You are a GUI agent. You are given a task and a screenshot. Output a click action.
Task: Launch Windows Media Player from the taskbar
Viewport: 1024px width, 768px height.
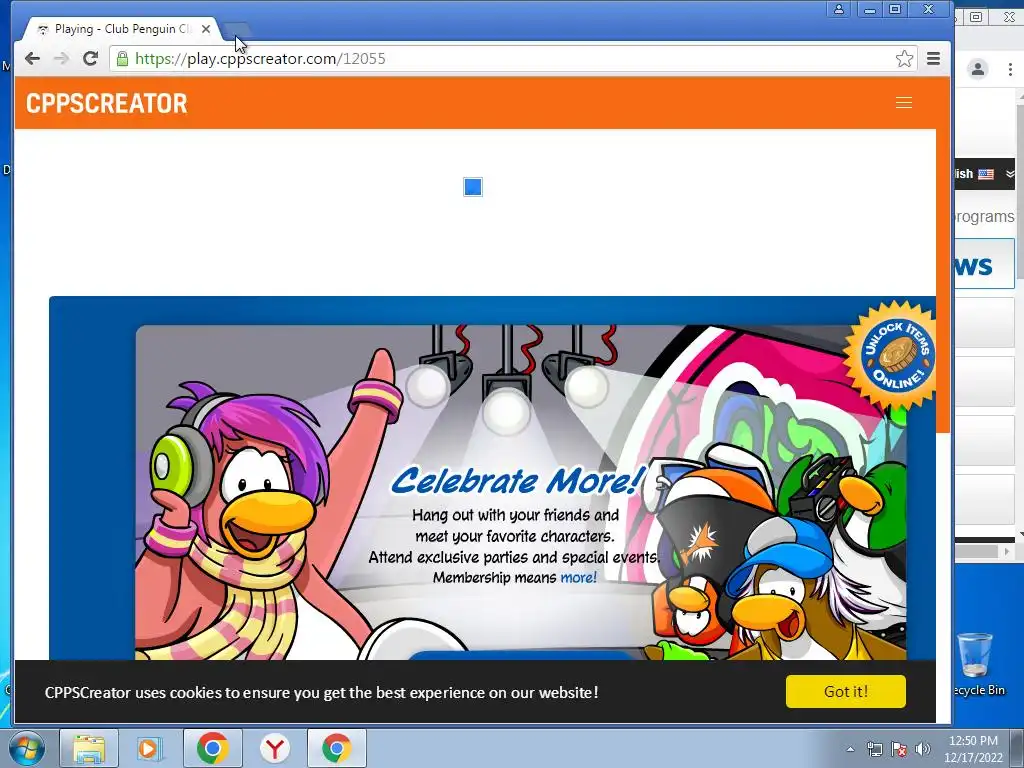(150, 748)
